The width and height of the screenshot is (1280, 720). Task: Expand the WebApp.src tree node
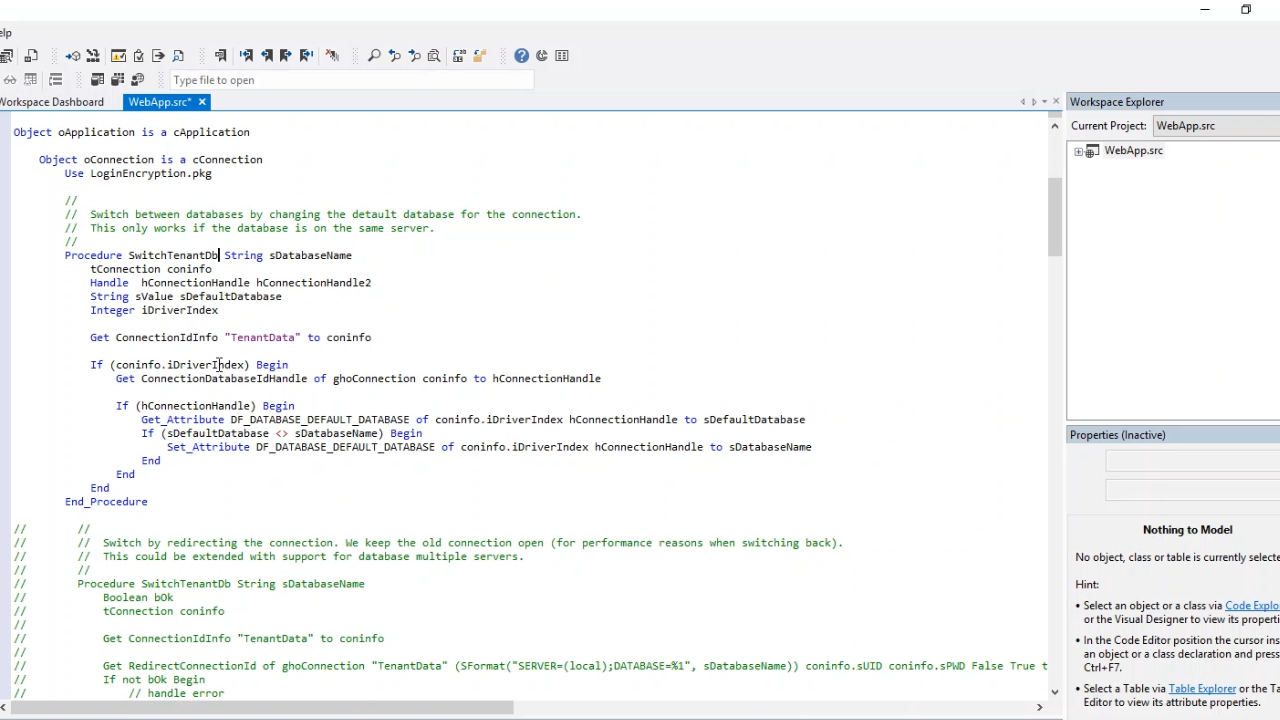[1078, 151]
